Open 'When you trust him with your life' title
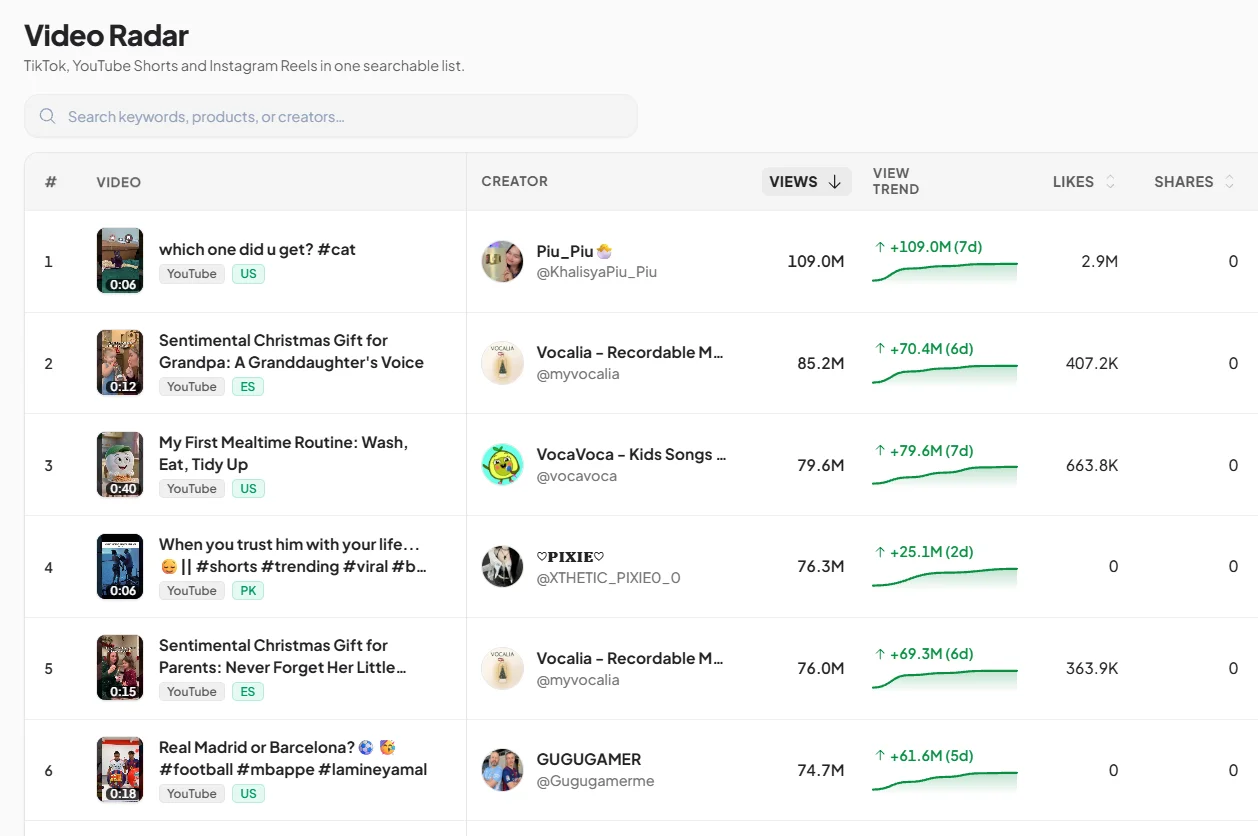Screen dimensions: 1258x836 pos(293,555)
